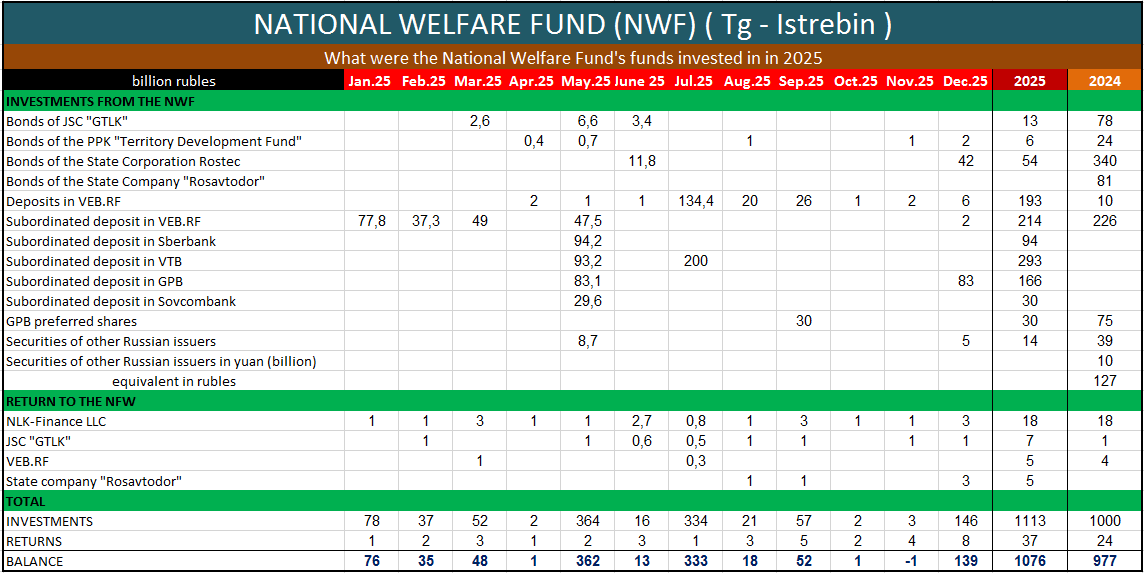Click the 94,2 Sberbank deposit value
Image resolution: width=1144 pixels, height=573 pixels.
586,241
